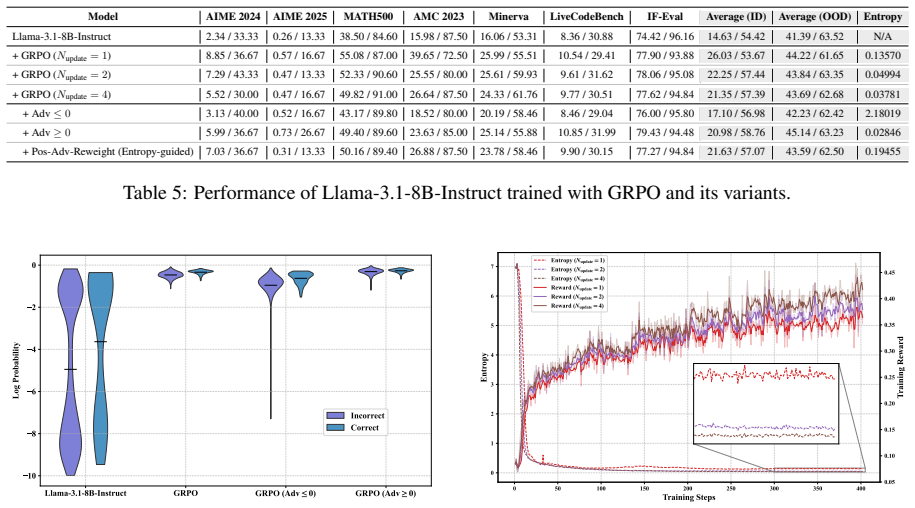The height and width of the screenshot is (508, 915).
Task: Click the 'MATH500' column header
Action: point(368,17)
